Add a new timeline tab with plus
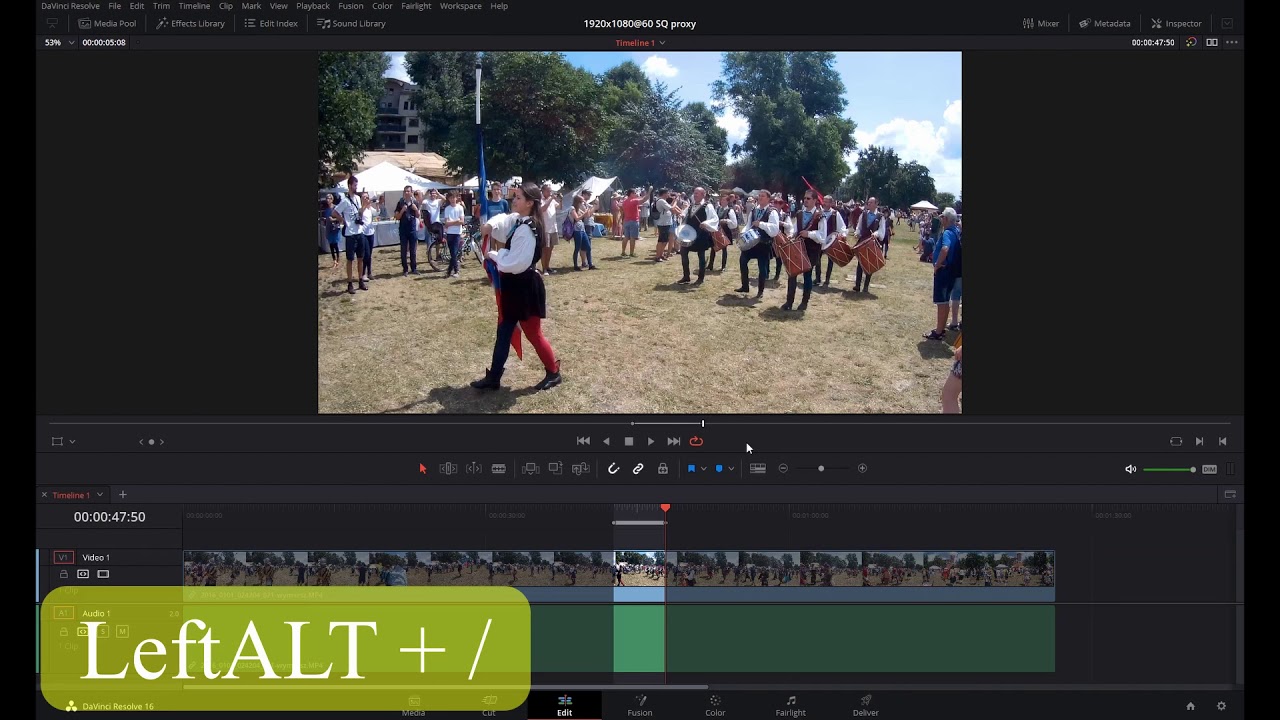The width and height of the screenshot is (1280, 720). pyautogui.click(x=123, y=495)
